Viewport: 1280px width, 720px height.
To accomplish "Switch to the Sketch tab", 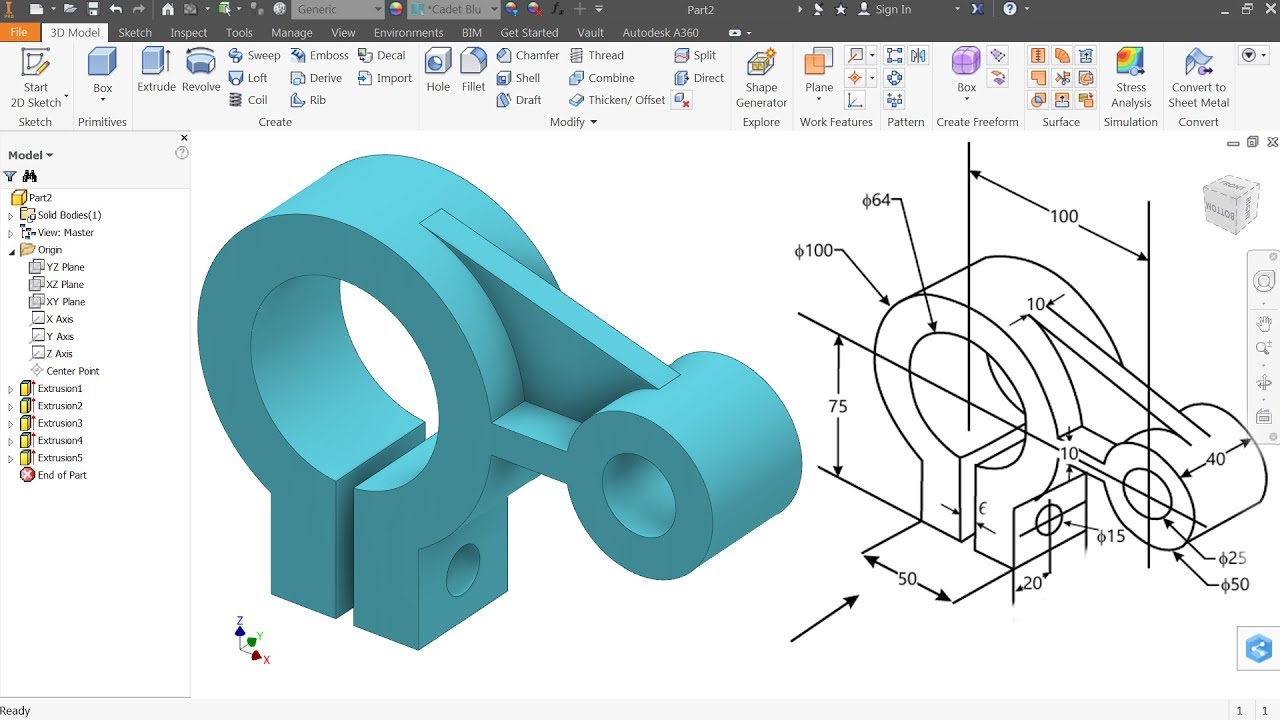I will [x=135, y=32].
